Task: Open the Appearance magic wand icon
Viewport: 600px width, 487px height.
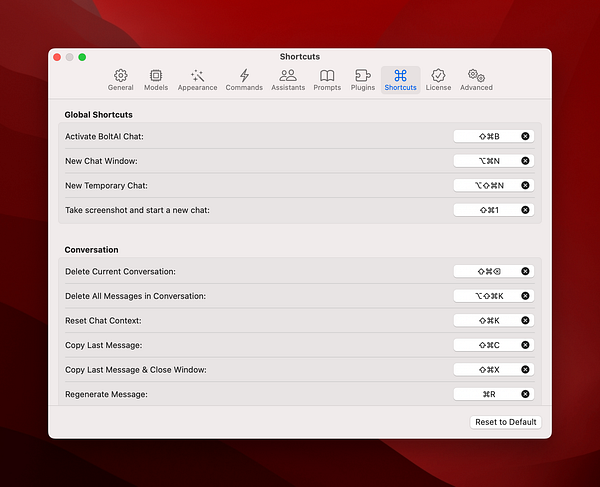Action: click(x=197, y=76)
